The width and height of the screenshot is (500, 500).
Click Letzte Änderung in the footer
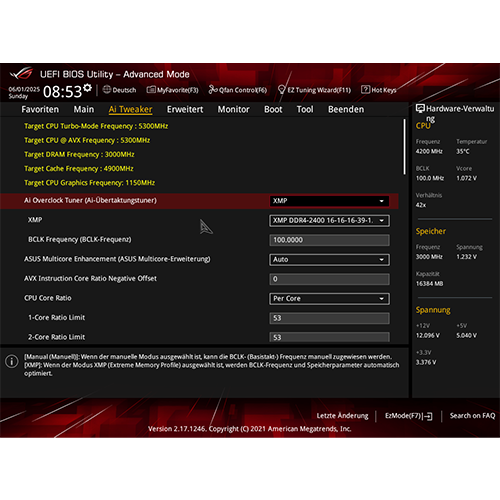click(x=342, y=416)
